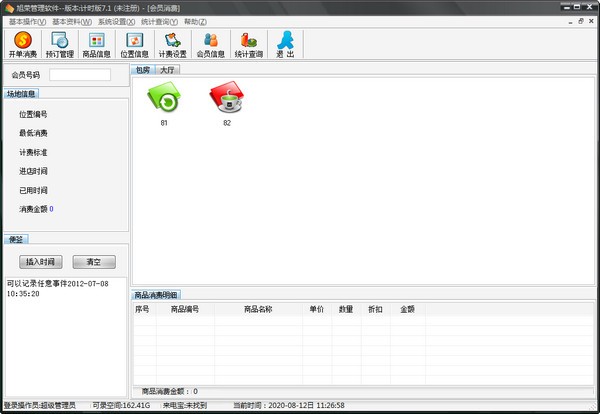
Task: Switch to the 大厅 tab
Action: click(167, 70)
